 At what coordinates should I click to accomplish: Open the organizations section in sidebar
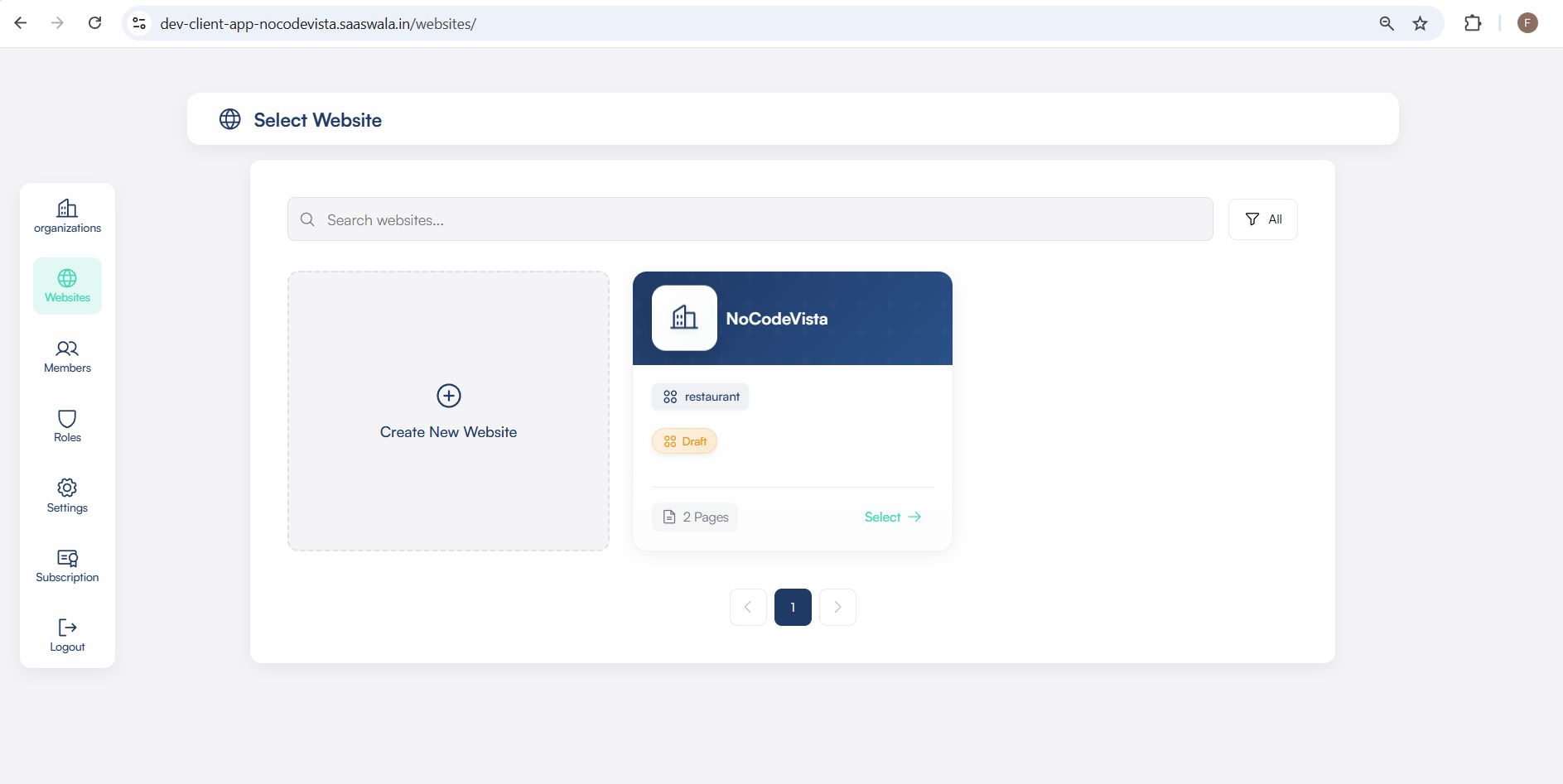(x=67, y=216)
